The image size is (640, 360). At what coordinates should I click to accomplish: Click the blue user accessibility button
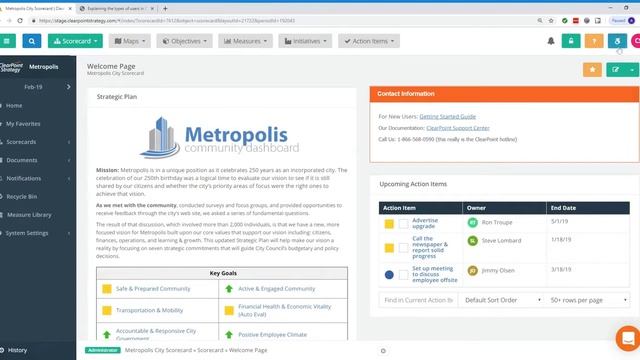[x=617, y=41]
